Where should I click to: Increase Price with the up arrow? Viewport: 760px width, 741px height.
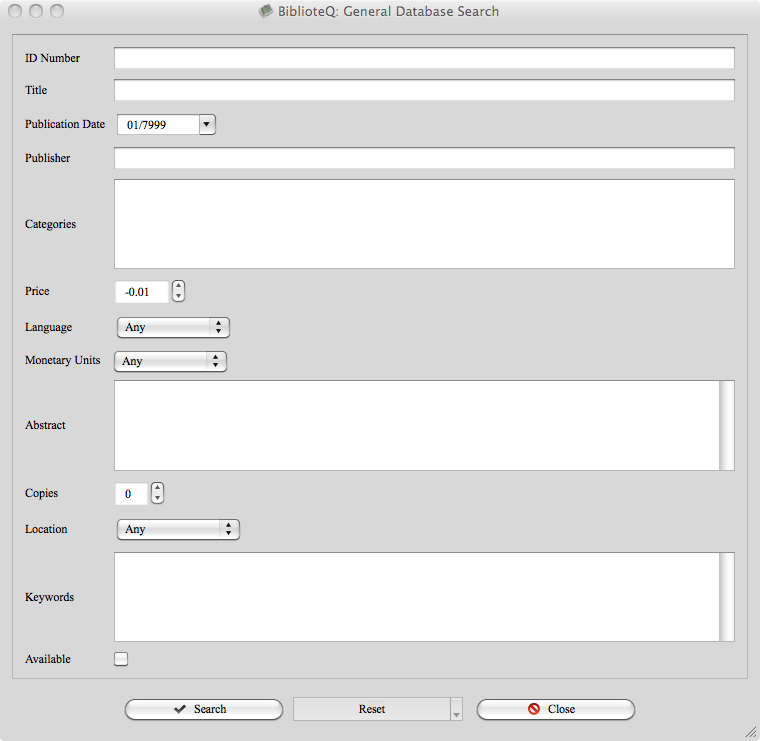(x=178, y=286)
